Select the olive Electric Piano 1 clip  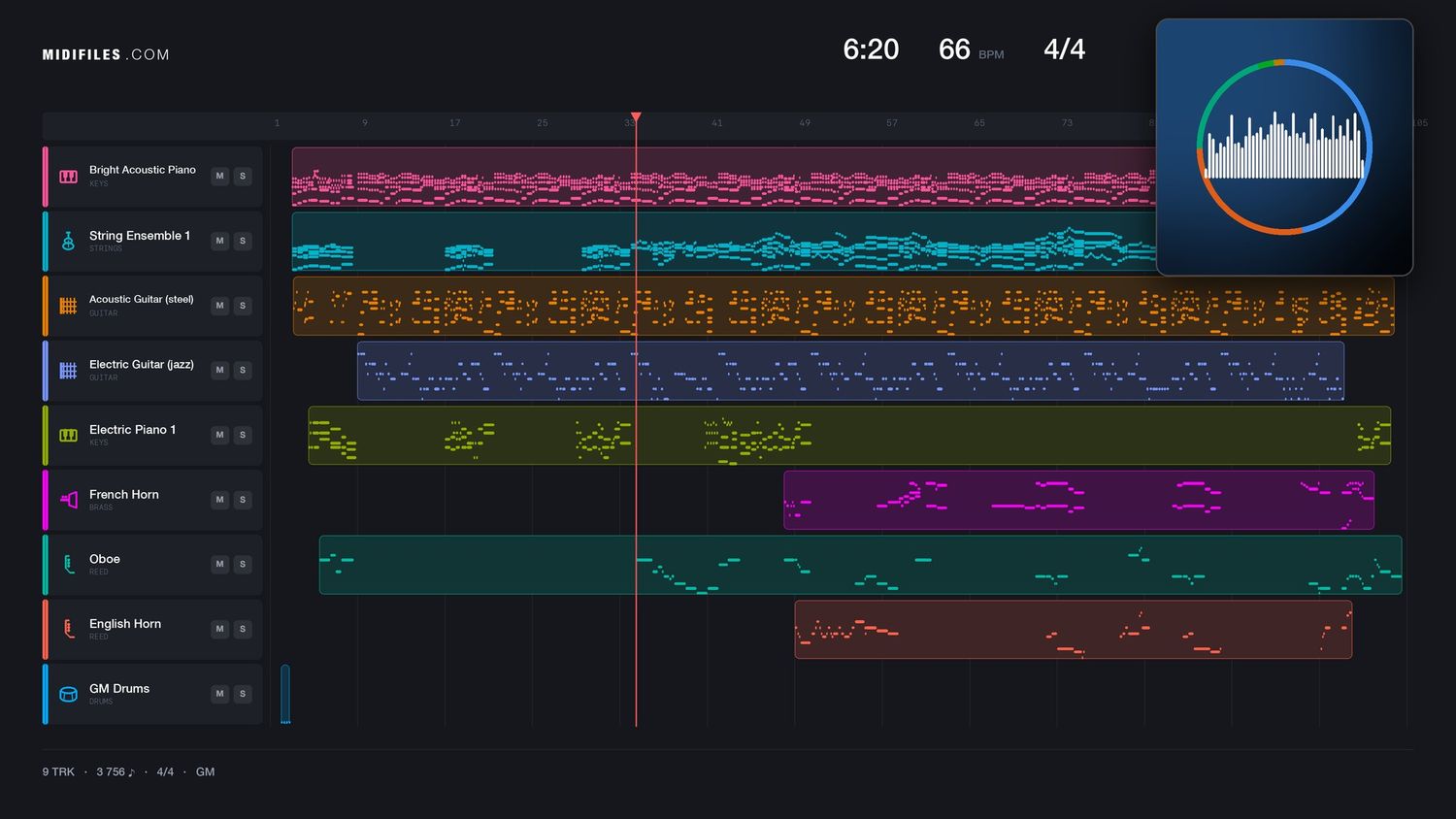(849, 435)
